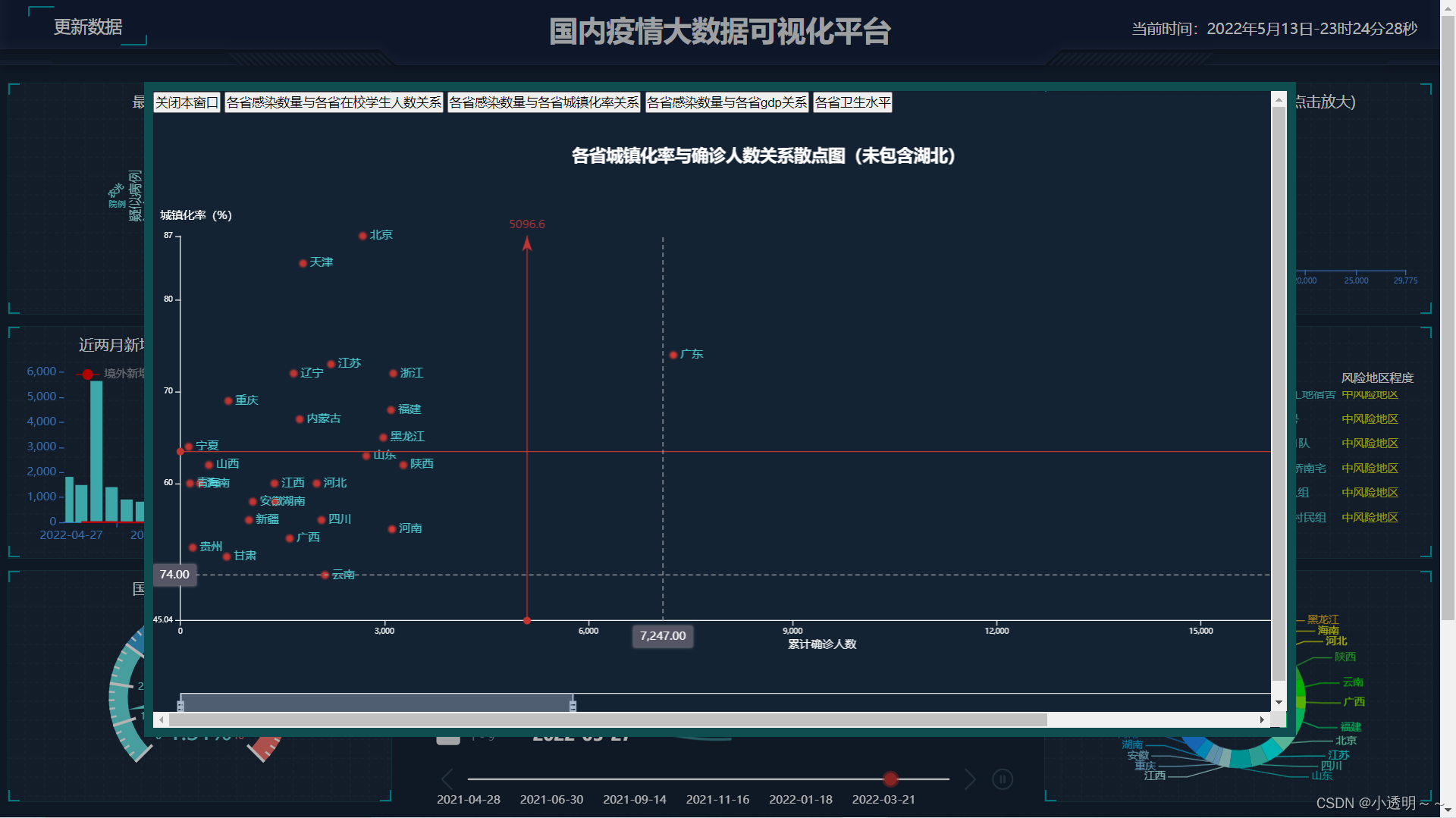
Task: Click popup scrollbar down arrow
Action: [1279, 703]
